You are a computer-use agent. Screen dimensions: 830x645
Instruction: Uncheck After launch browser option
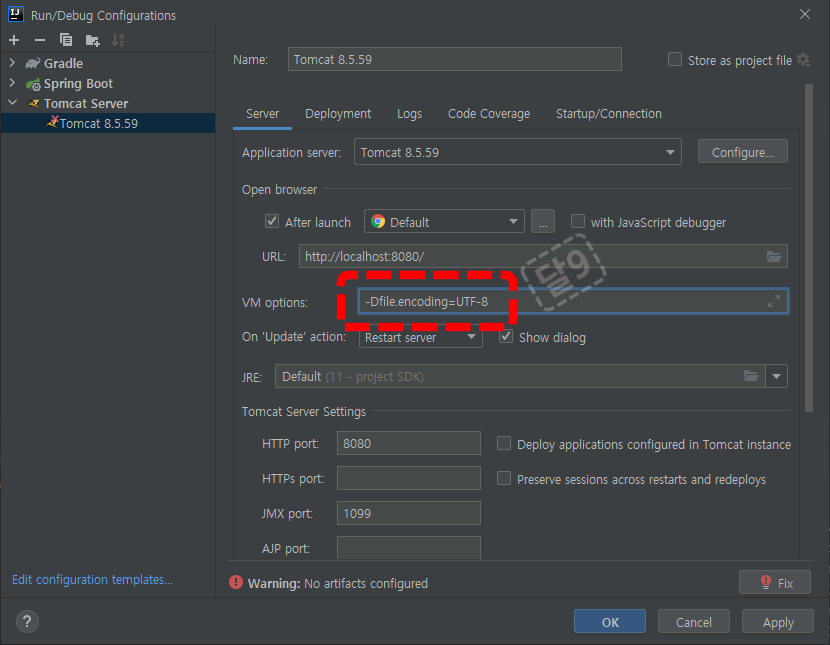click(272, 221)
